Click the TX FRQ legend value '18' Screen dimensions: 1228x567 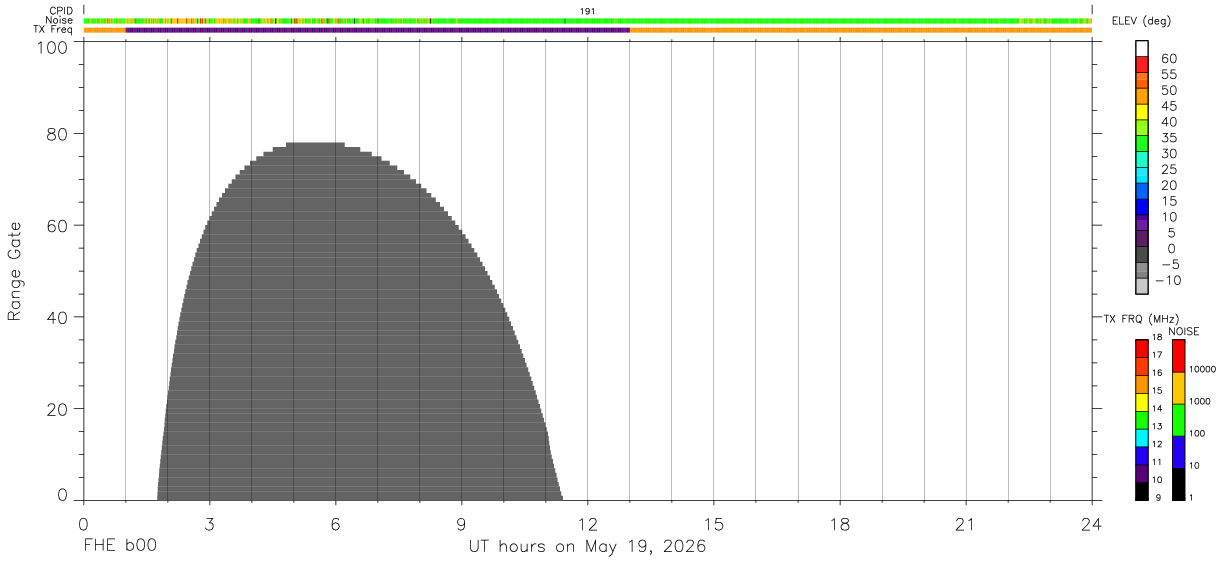click(1156, 338)
